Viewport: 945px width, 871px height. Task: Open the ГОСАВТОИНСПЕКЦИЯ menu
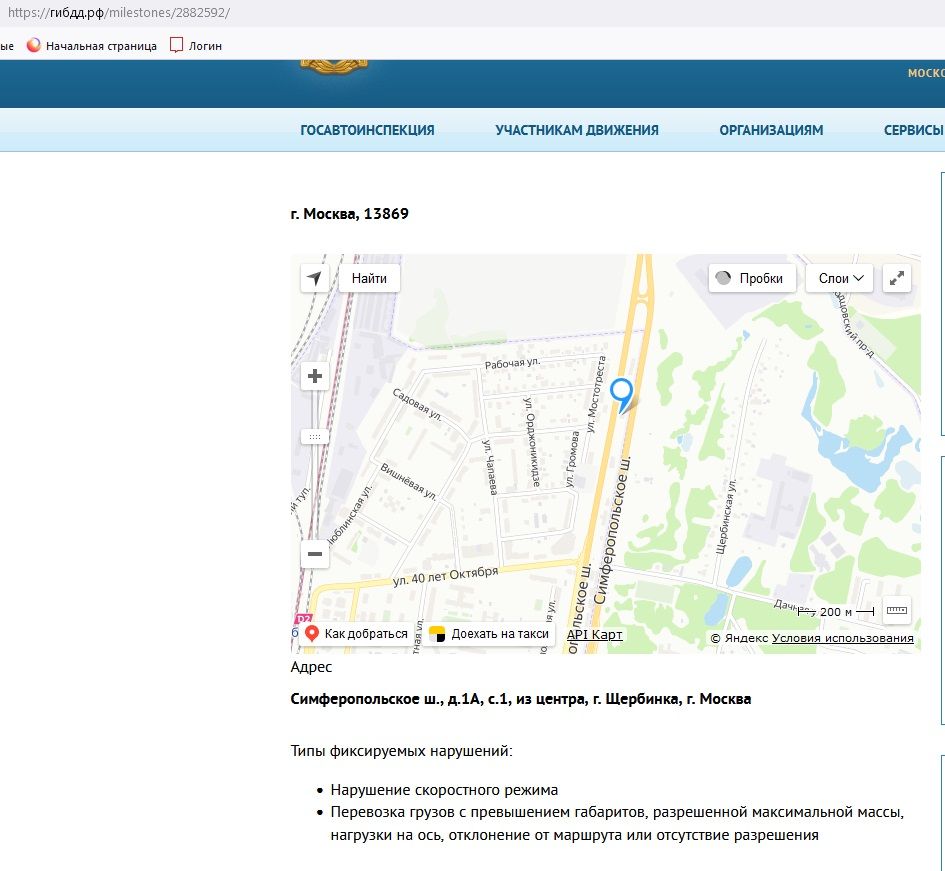click(x=367, y=130)
